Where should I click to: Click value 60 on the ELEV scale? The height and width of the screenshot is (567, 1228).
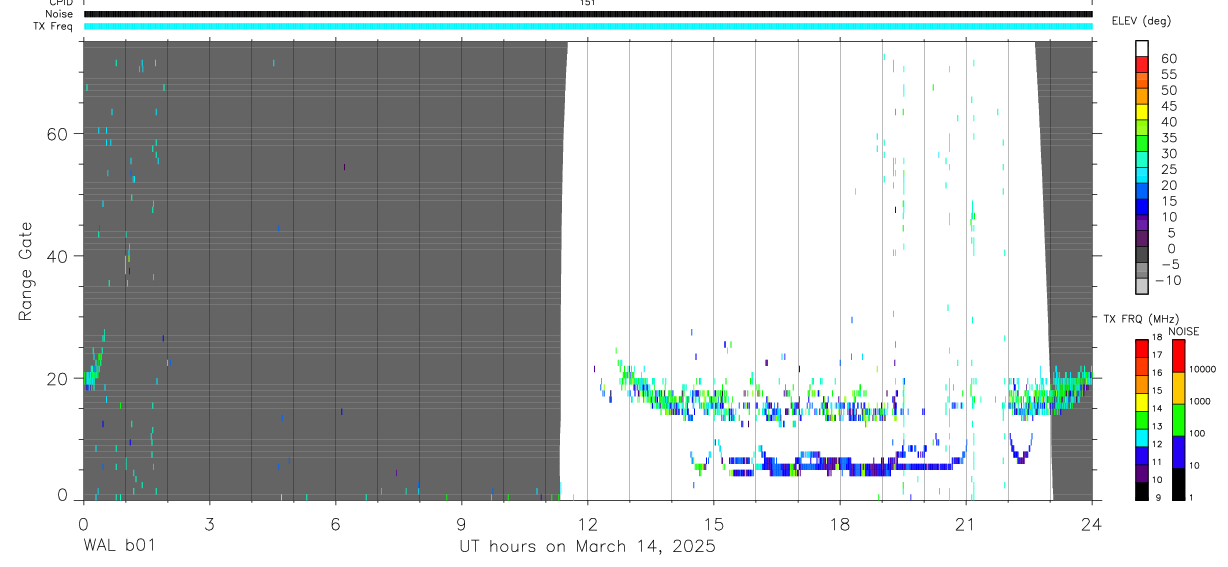pos(1169,59)
